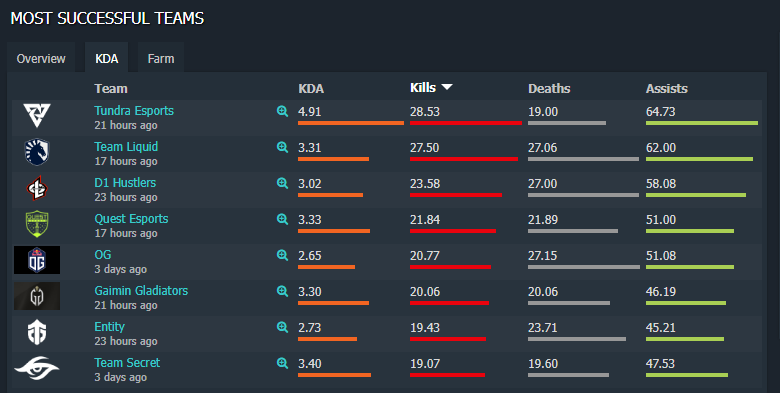780x393 pixels.
Task: Sort by the Assists column header
Action: click(x=667, y=89)
